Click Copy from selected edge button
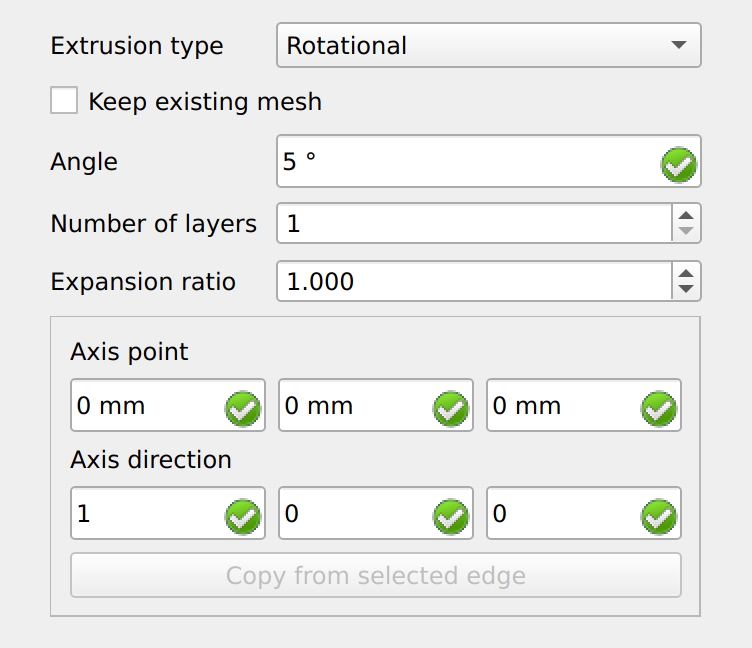The image size is (752, 648). tap(376, 575)
